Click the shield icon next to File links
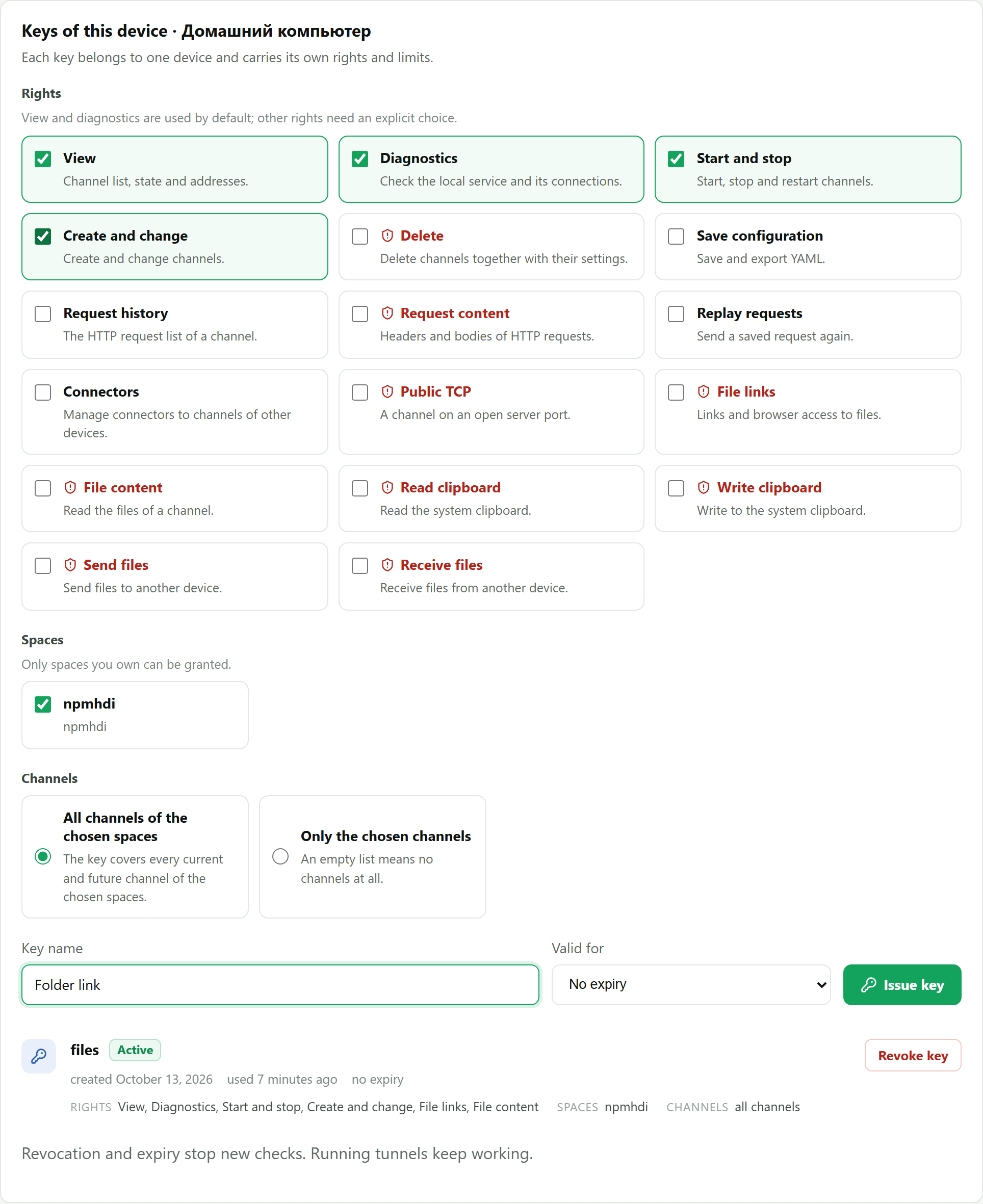This screenshot has height=1204, width=983. pos(704,391)
